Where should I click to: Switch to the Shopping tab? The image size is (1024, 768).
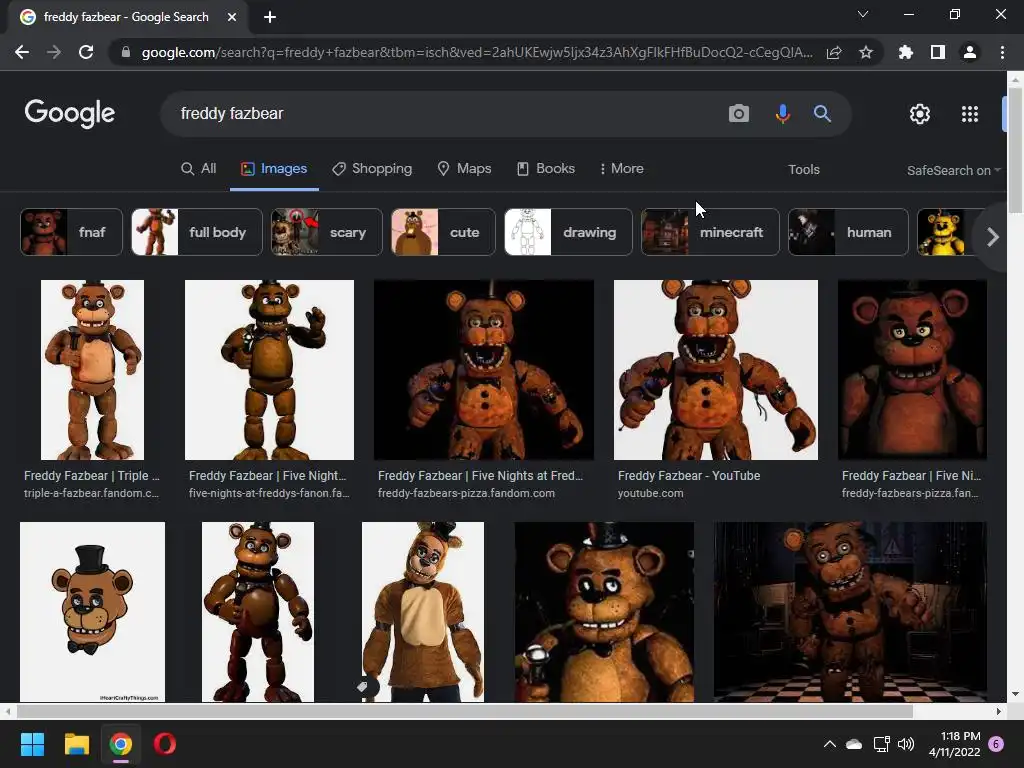tap(372, 168)
